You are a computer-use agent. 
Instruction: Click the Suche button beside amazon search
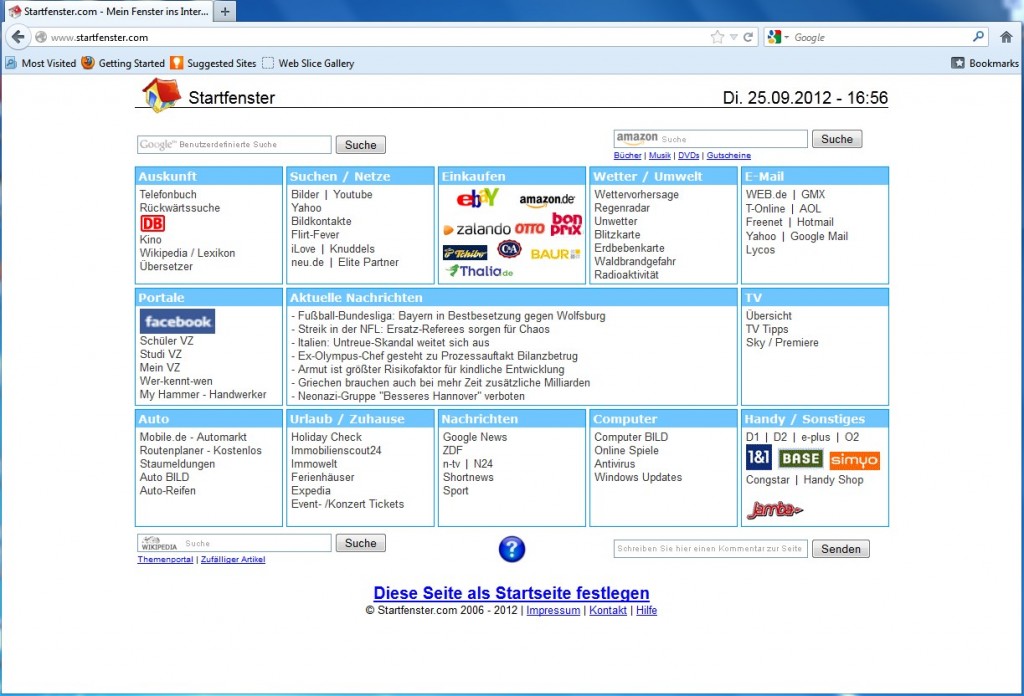point(837,139)
